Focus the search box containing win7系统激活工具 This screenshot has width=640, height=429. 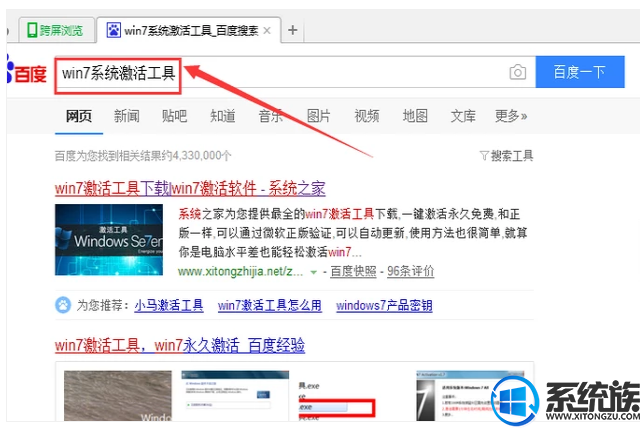(x=295, y=73)
